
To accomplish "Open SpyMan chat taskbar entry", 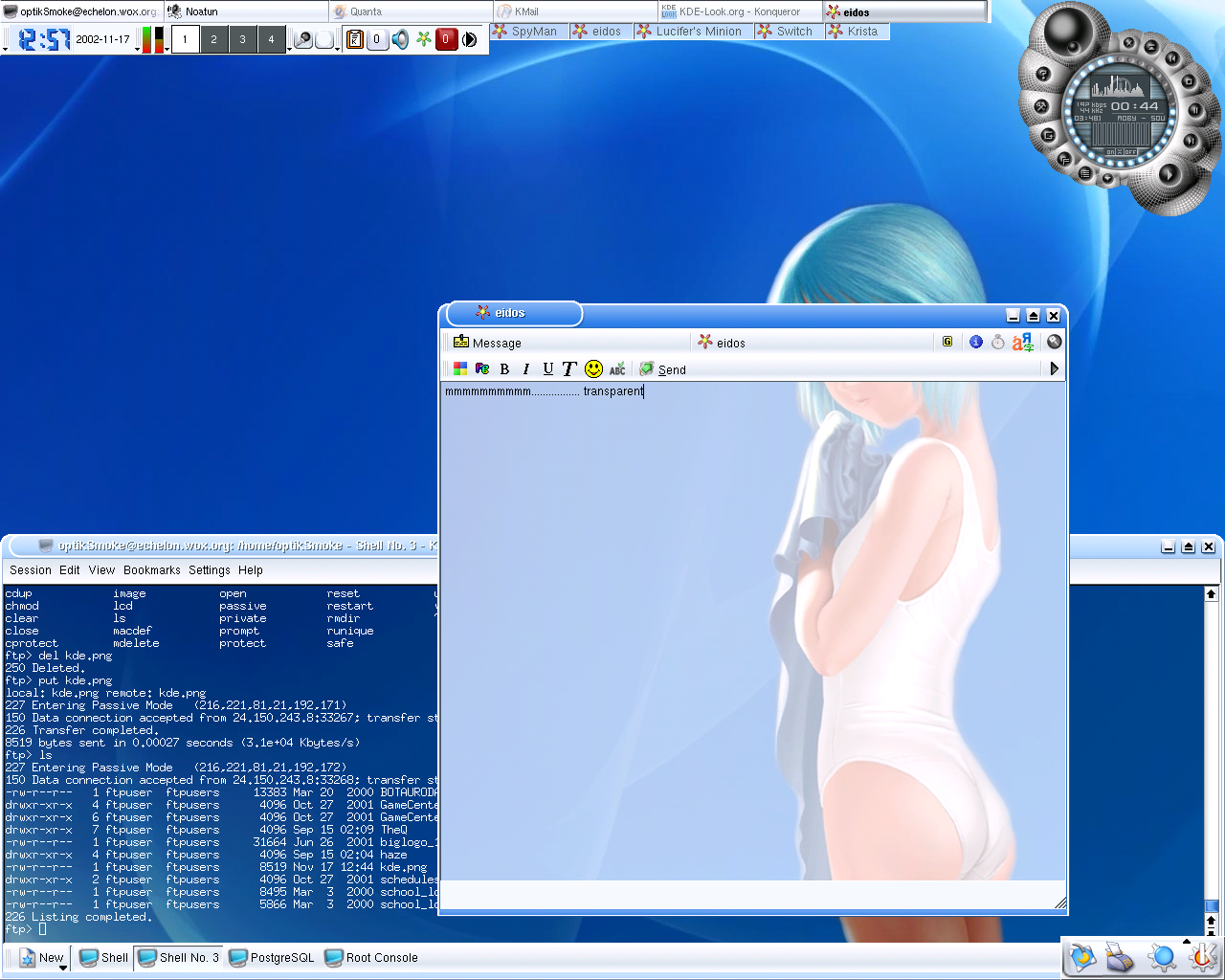I will pyautogui.click(x=529, y=32).
